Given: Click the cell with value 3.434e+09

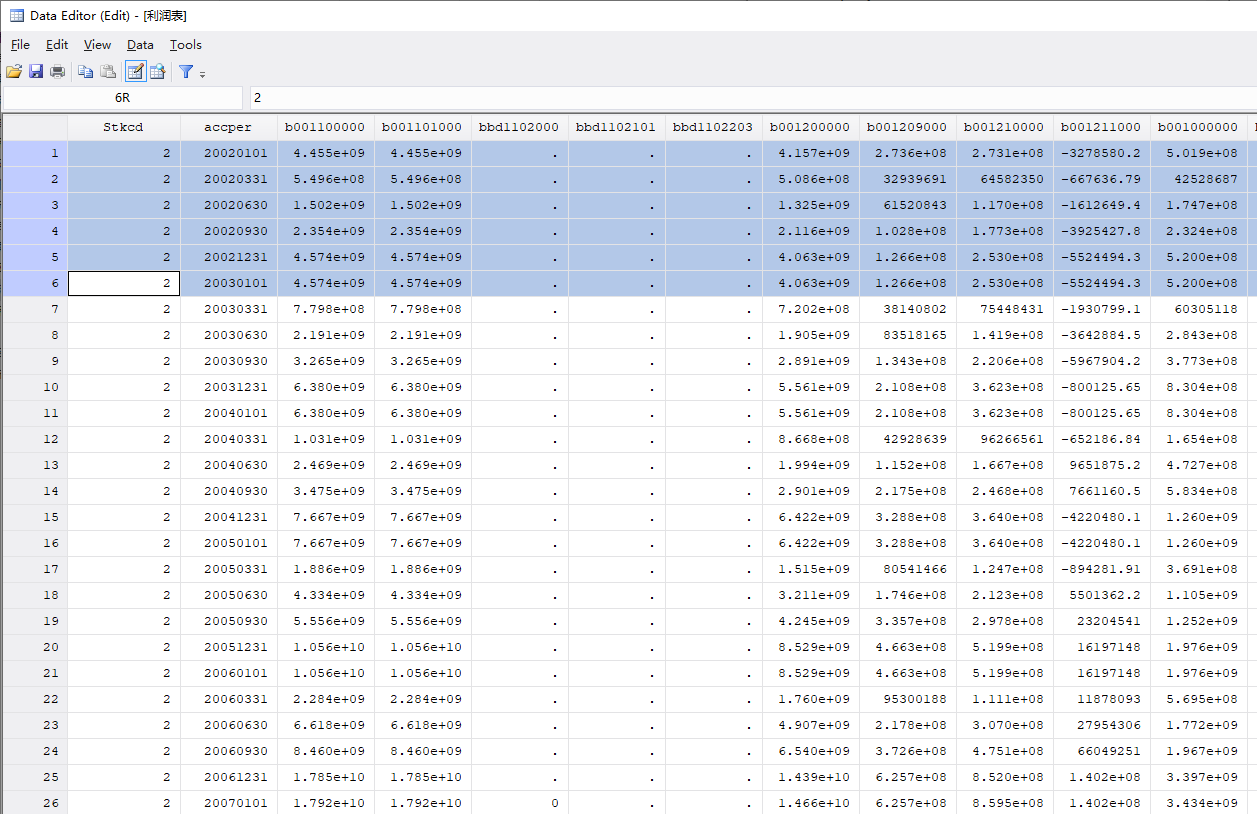Looking at the screenshot, I should [1198, 803].
